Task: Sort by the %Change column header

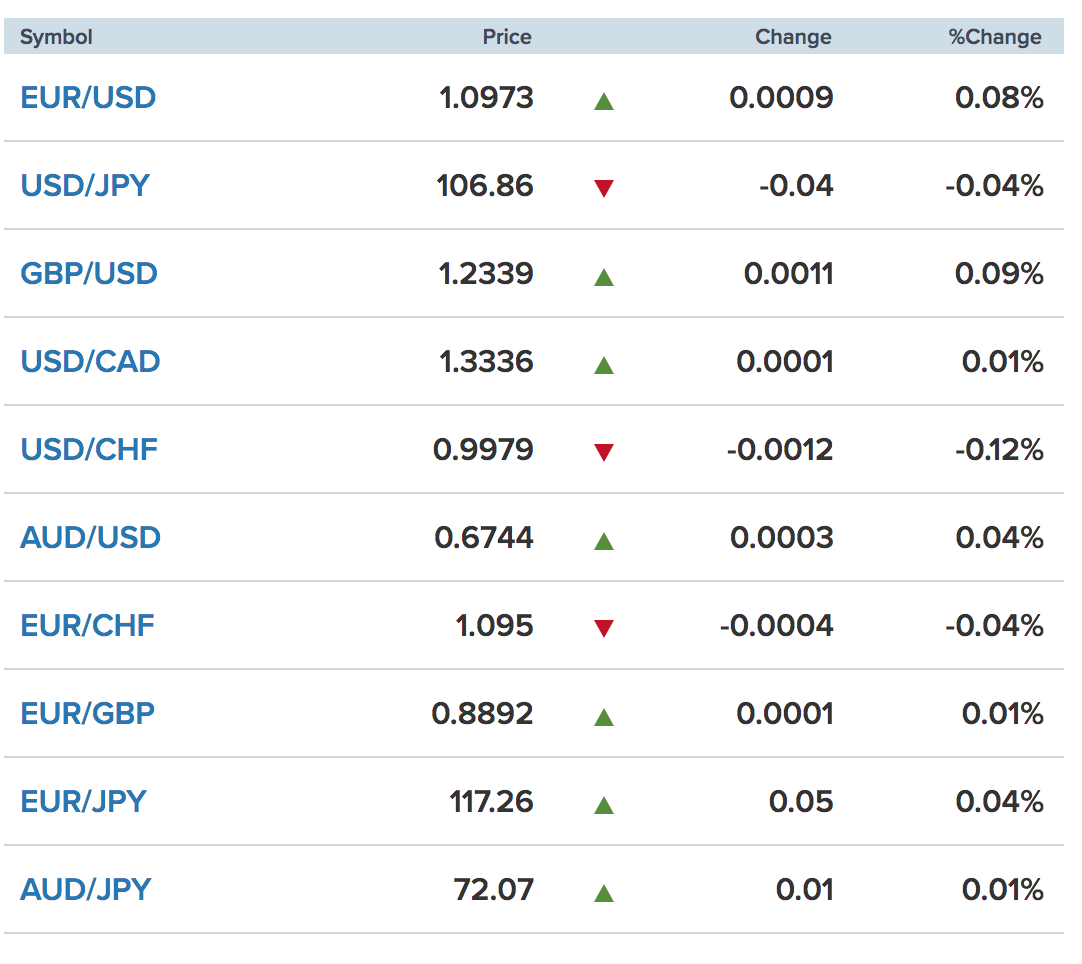Action: coord(995,37)
